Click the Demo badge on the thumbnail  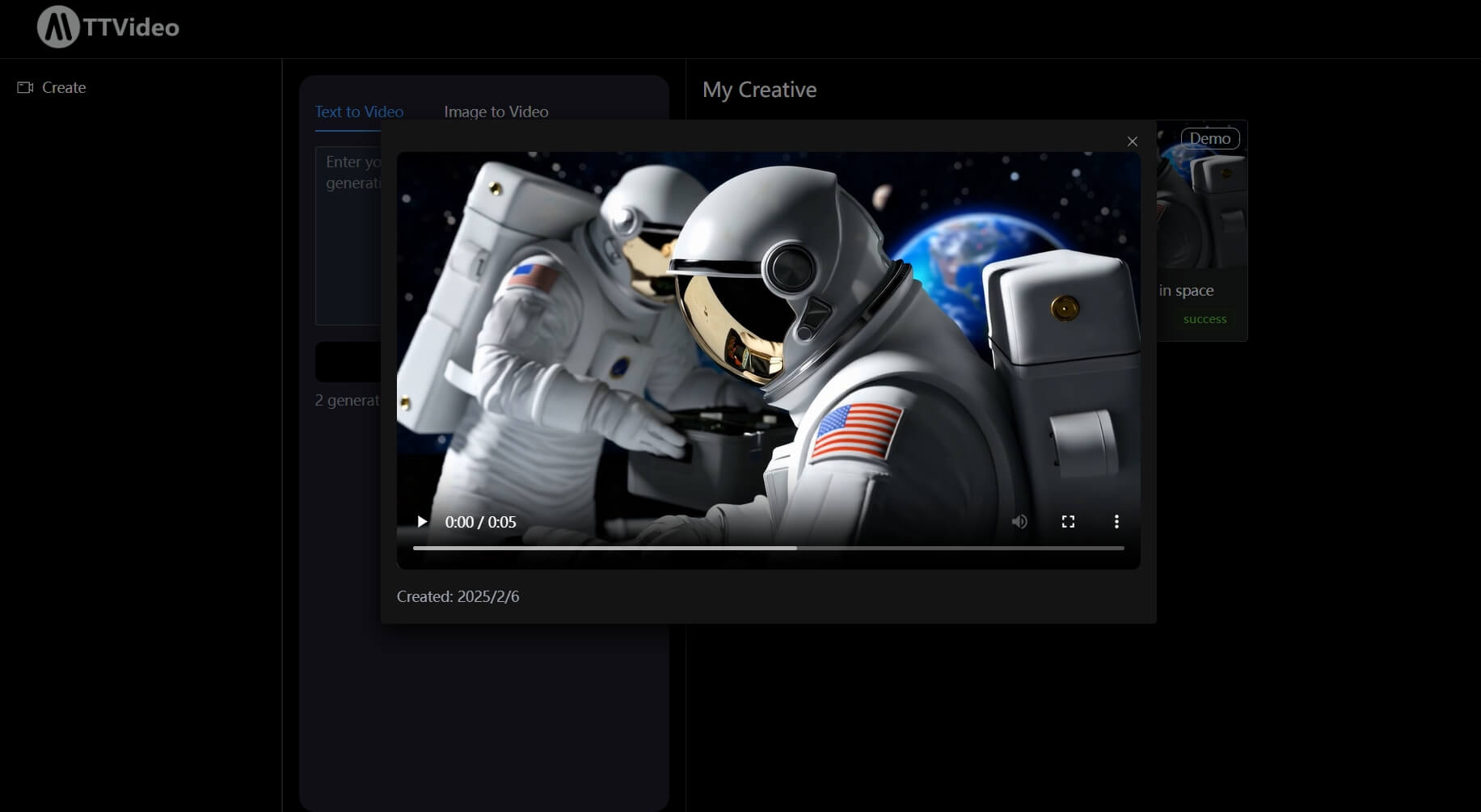coord(1209,138)
